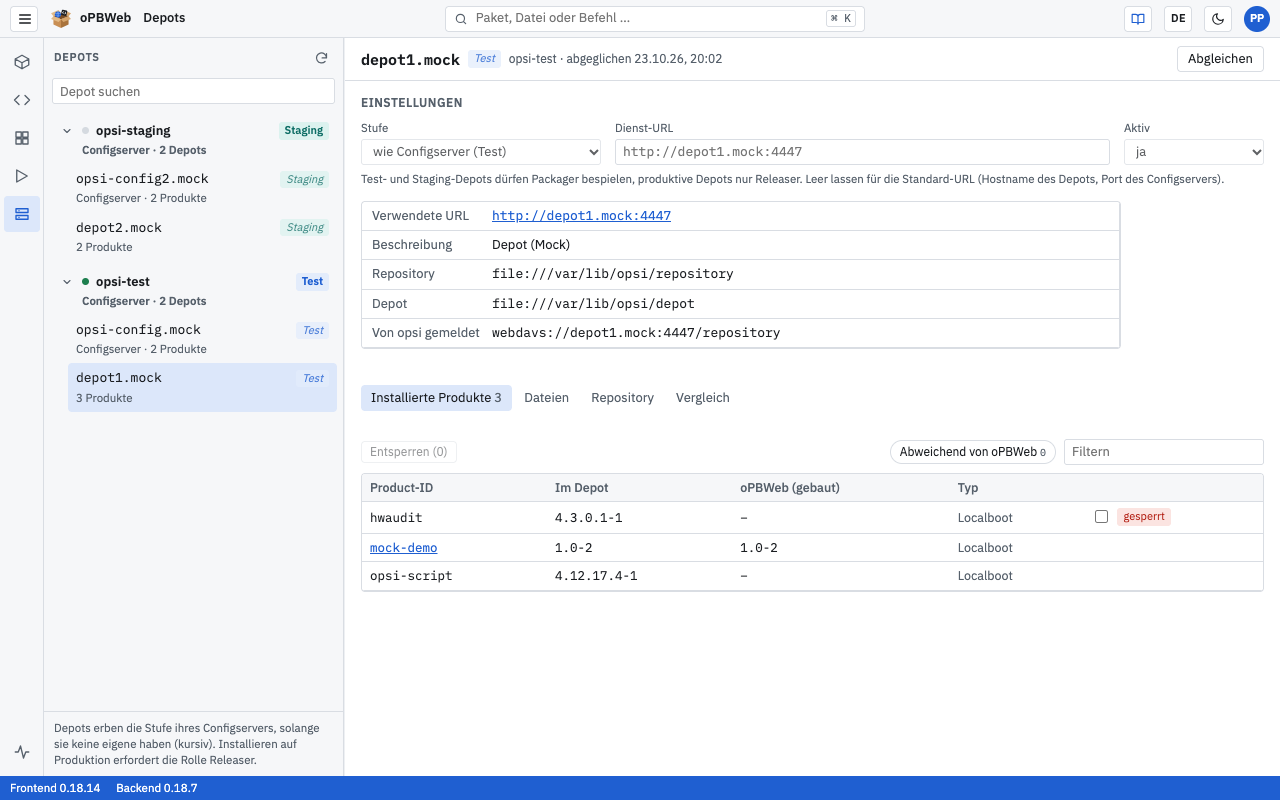The image size is (1280, 800).
Task: Select depot1.mock in the depot list
Action: (202, 387)
